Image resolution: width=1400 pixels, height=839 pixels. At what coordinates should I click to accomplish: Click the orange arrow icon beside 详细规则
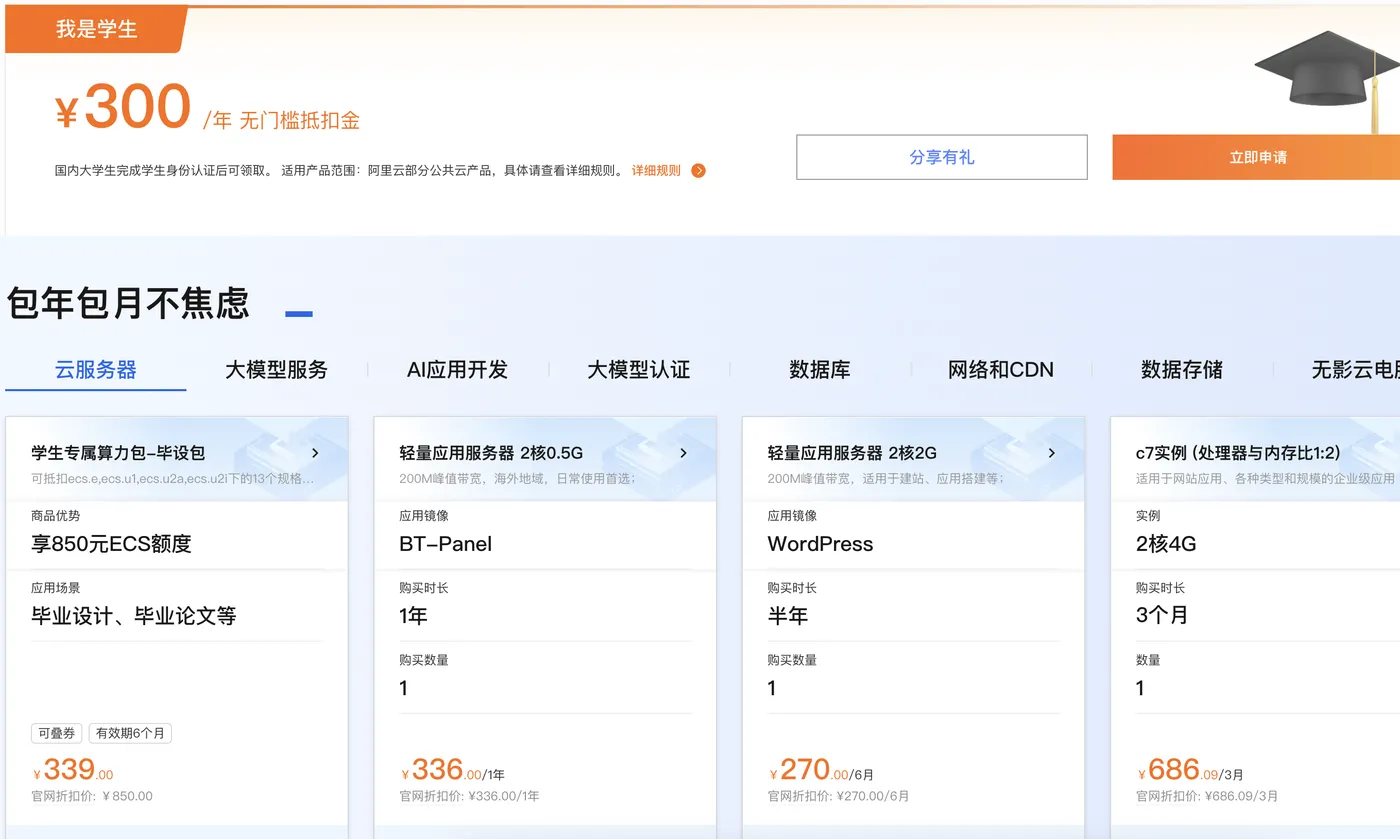[x=698, y=170]
